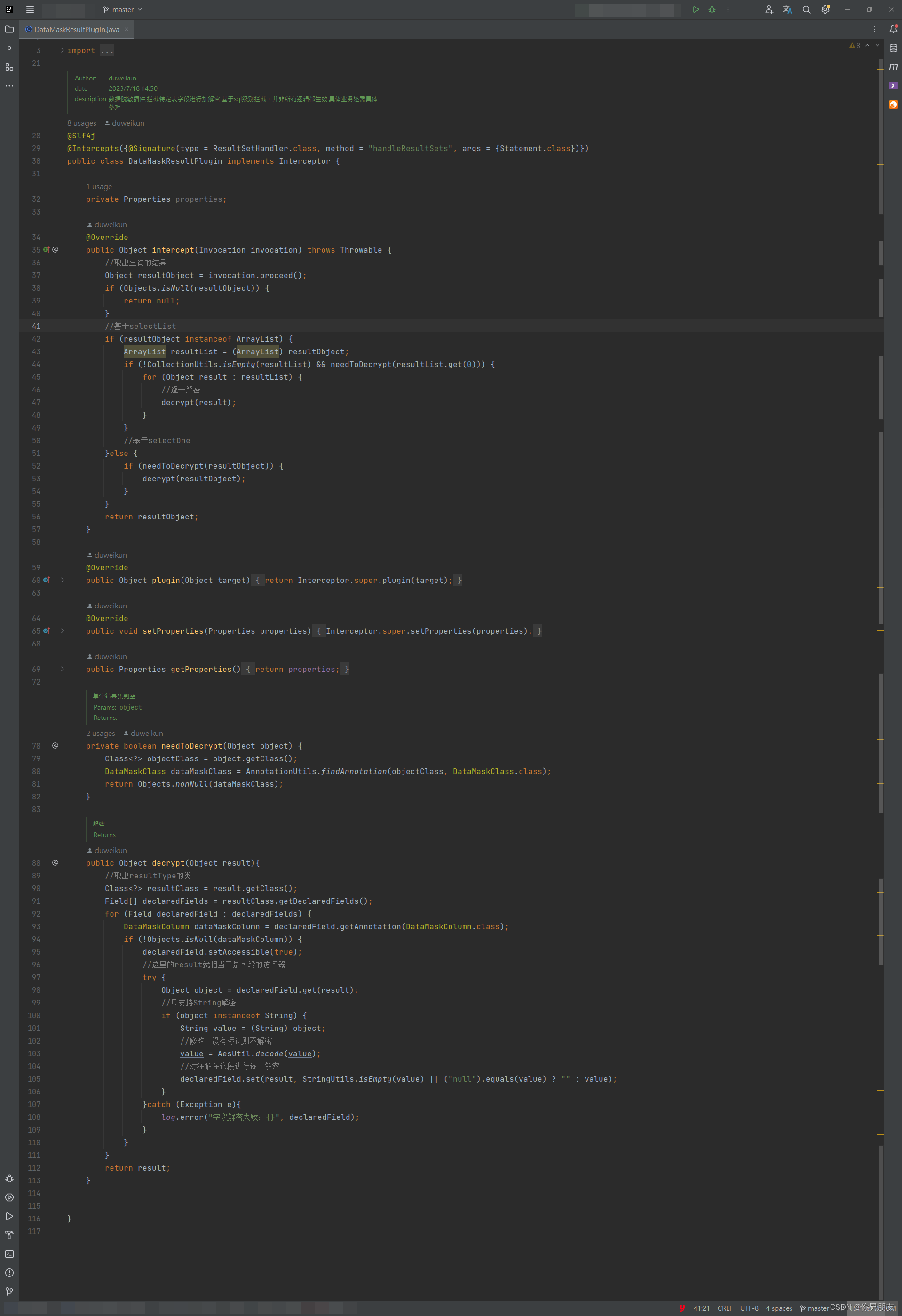Open caret position 41:21 in status bar
This screenshot has height=1316, width=902.
[x=701, y=1308]
